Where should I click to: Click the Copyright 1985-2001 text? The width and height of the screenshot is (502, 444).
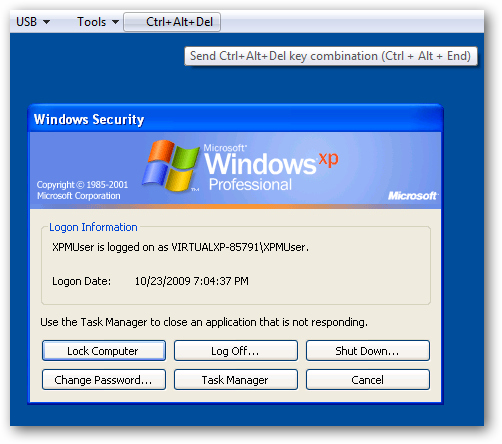[x=82, y=190]
